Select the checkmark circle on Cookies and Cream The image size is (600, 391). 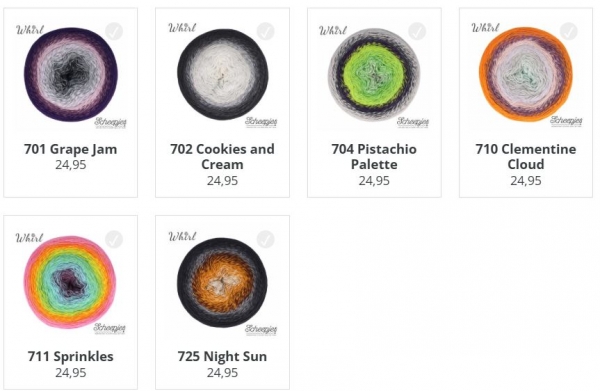(265, 31)
